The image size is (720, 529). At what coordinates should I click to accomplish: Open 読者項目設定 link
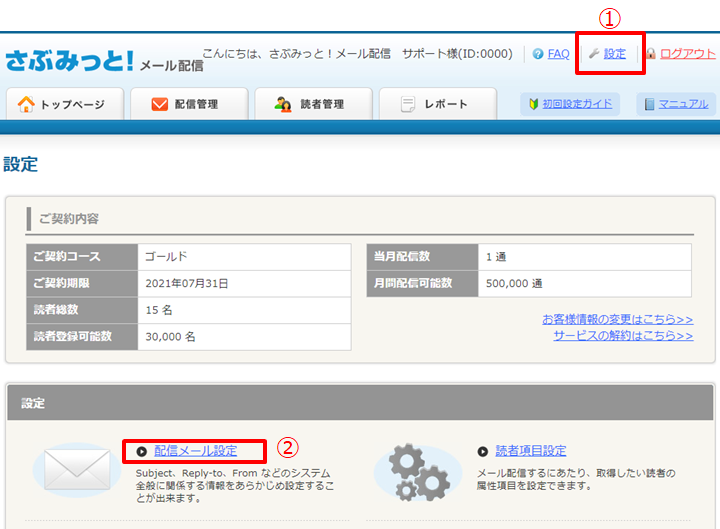coord(530,451)
